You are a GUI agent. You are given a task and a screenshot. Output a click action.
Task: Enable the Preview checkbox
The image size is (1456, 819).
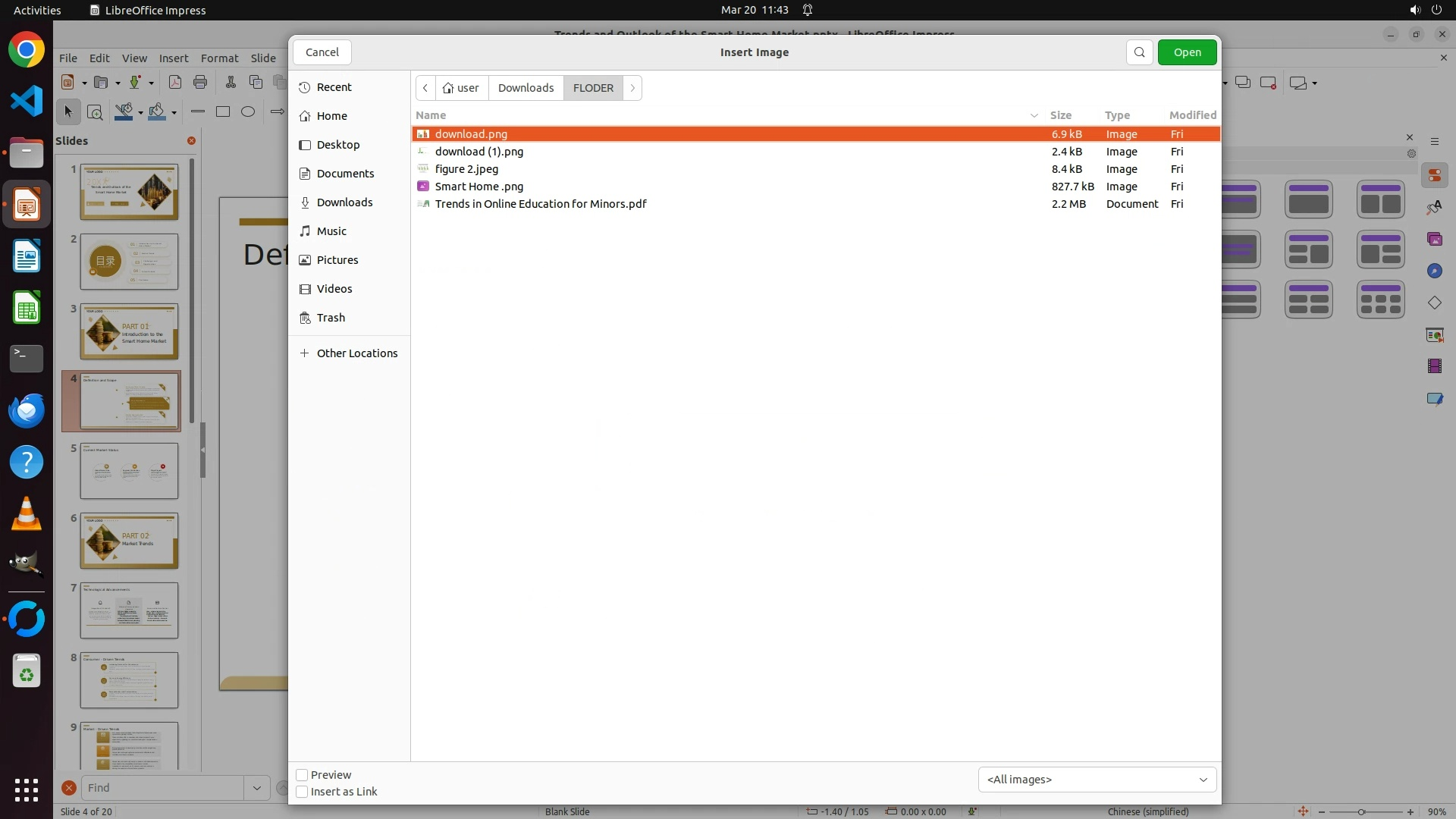click(302, 775)
